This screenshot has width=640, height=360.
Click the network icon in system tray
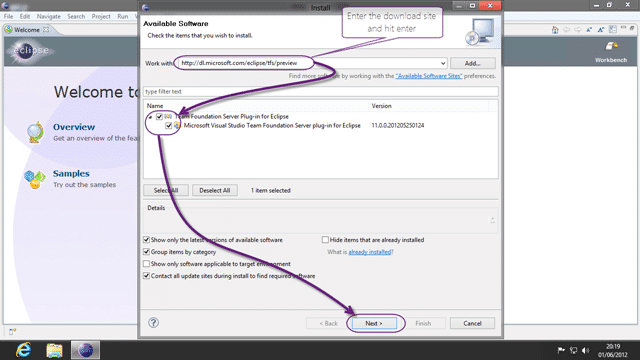[x=573, y=350]
